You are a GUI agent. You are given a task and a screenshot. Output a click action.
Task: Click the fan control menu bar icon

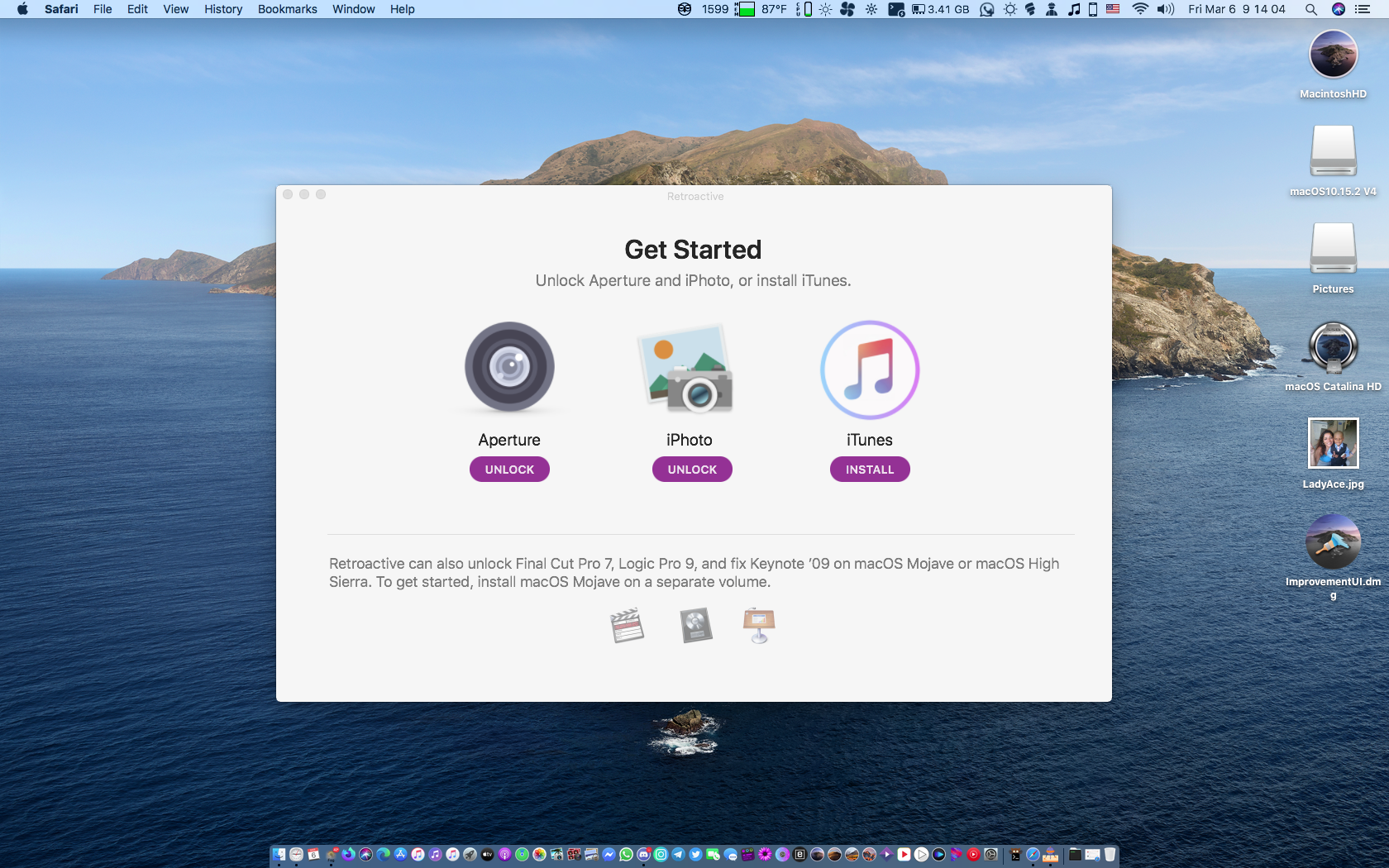click(x=847, y=9)
